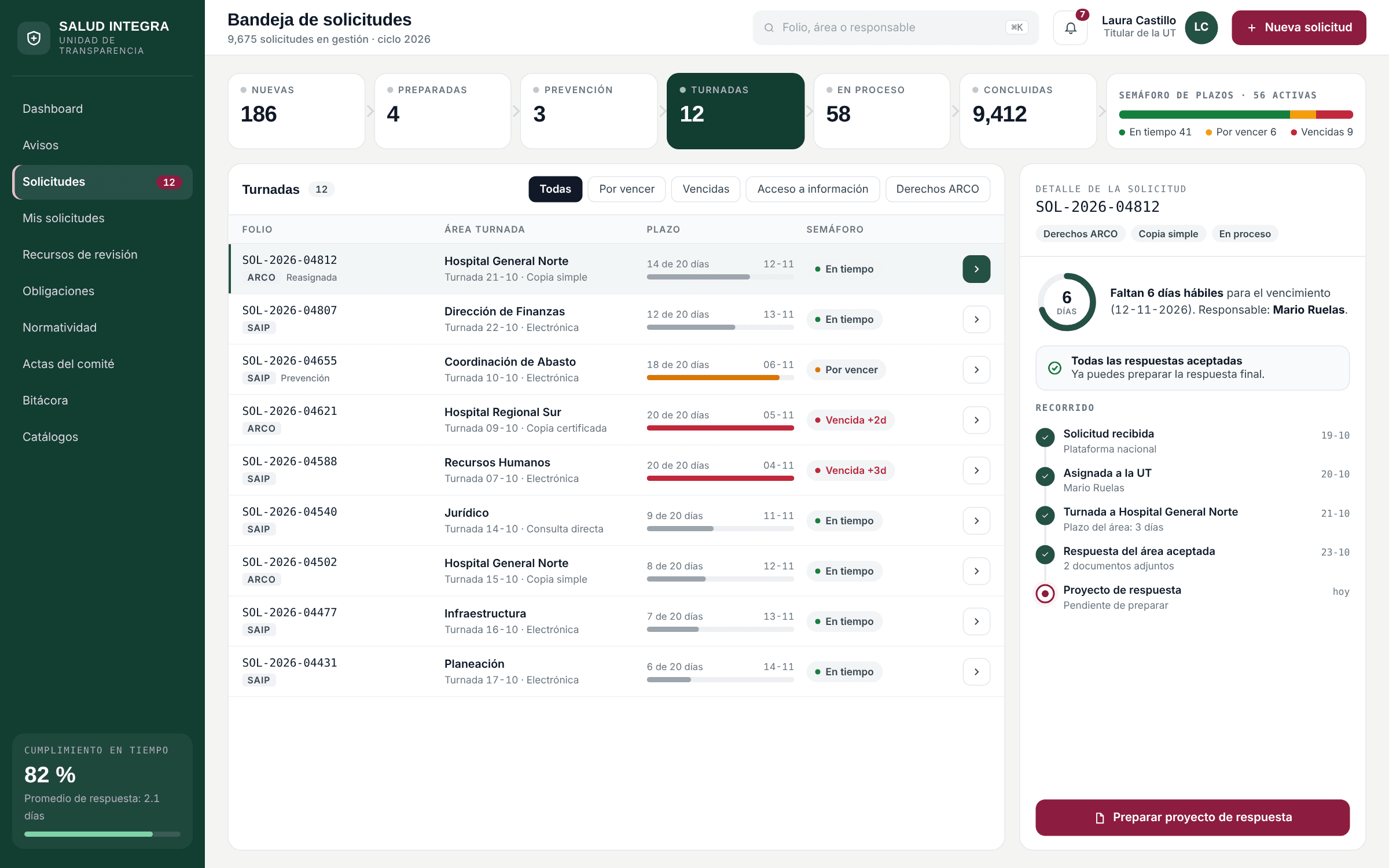Click the Vencida +3d status badge
The image size is (1389, 868).
coord(850,470)
